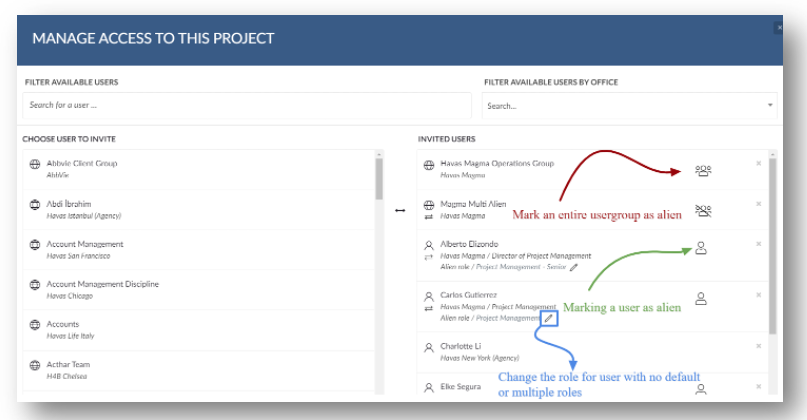This screenshot has height=420, width=807.
Task: Open the office Search combo box
Action: coord(629,106)
